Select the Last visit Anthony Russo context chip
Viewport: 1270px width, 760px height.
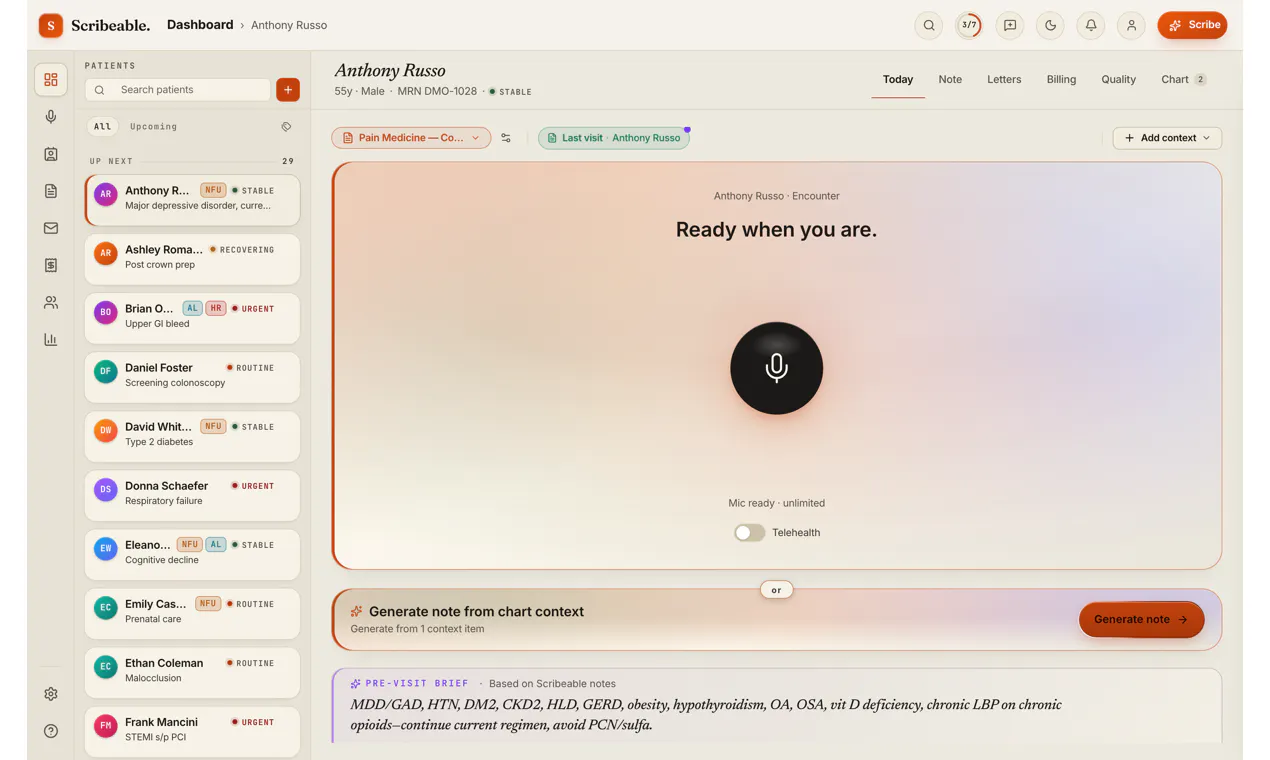[614, 138]
